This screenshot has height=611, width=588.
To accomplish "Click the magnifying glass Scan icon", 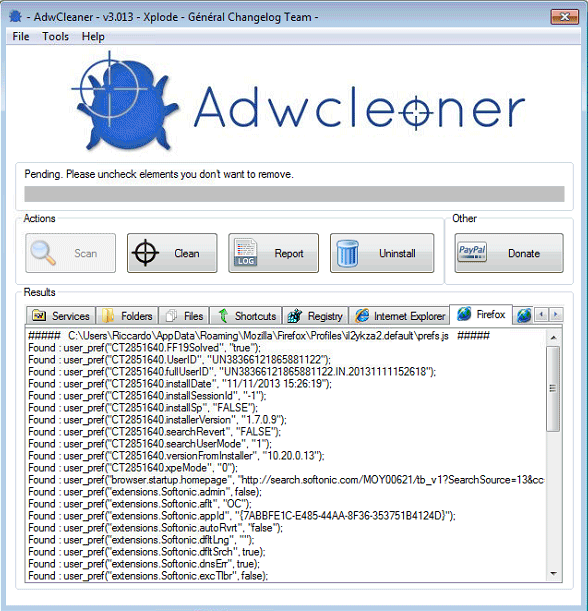I will 43,253.
